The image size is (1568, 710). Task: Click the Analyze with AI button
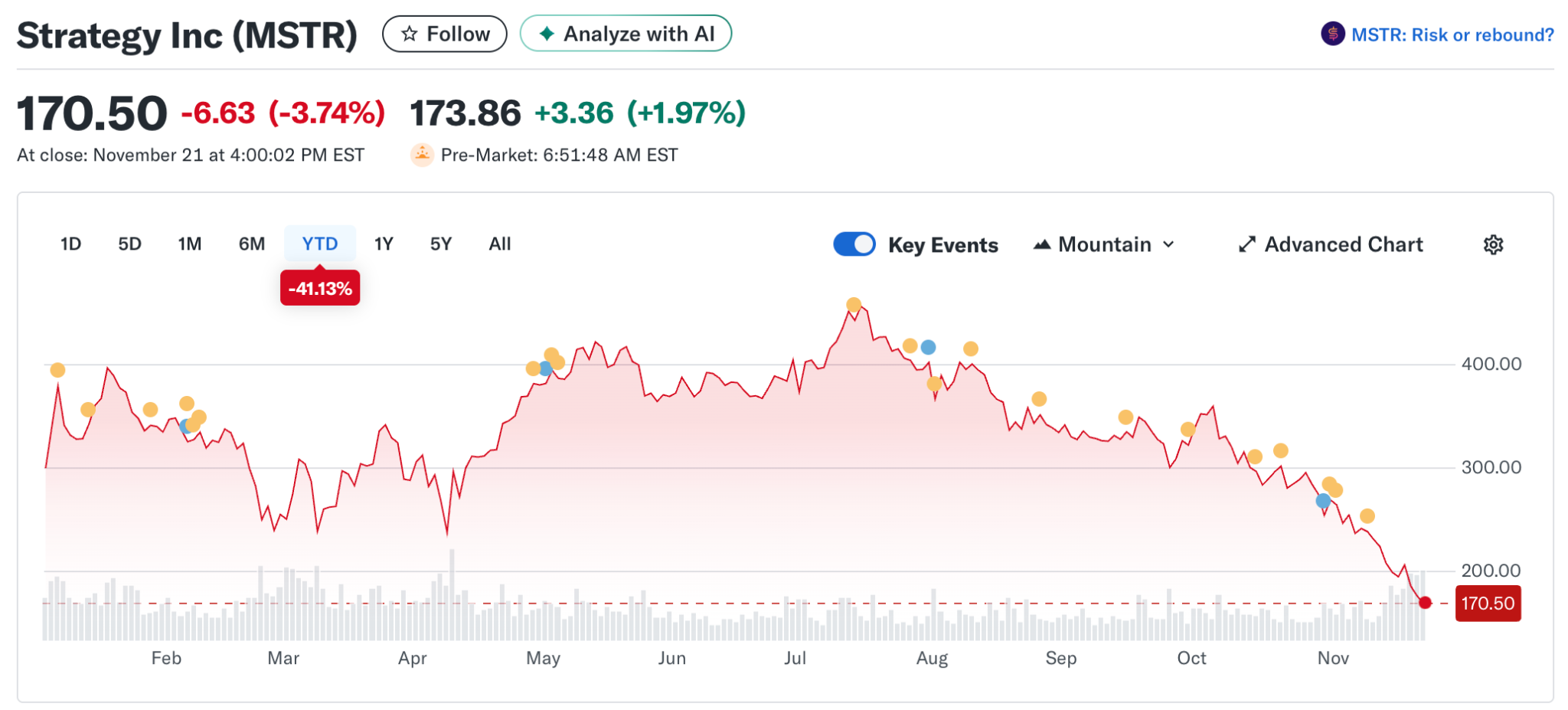[626, 33]
